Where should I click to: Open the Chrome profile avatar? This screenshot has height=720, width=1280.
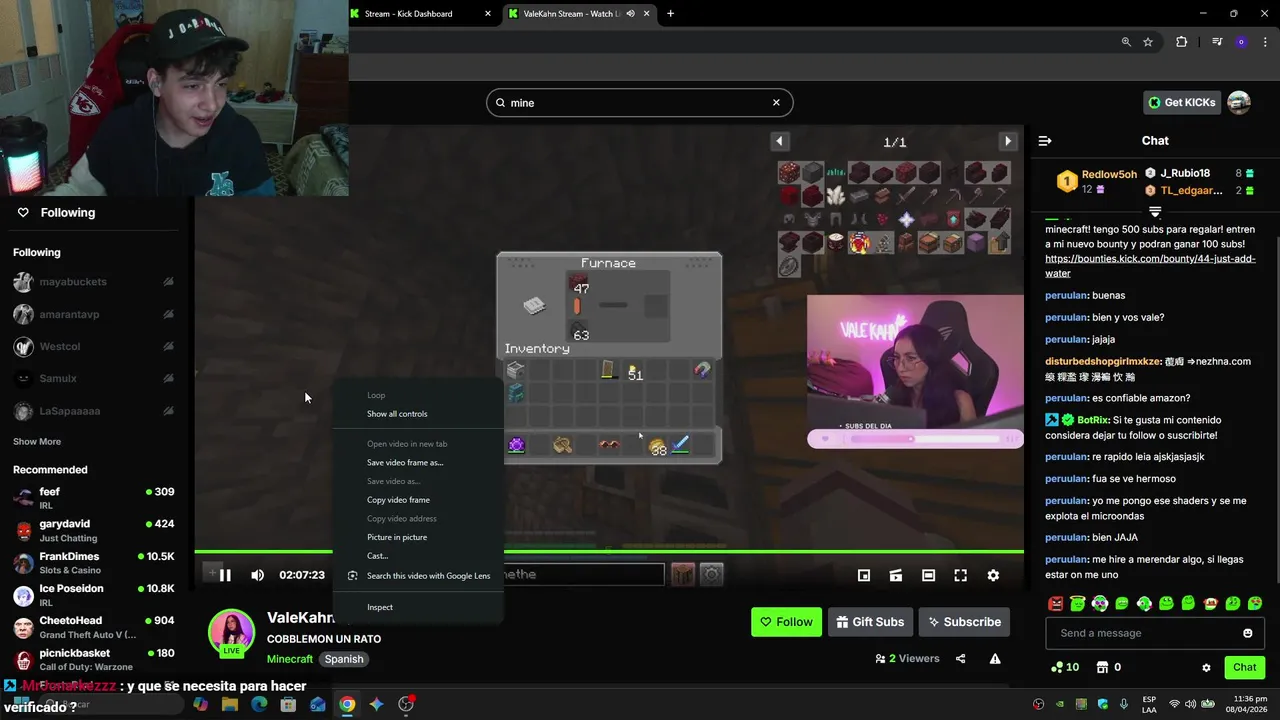1241,42
